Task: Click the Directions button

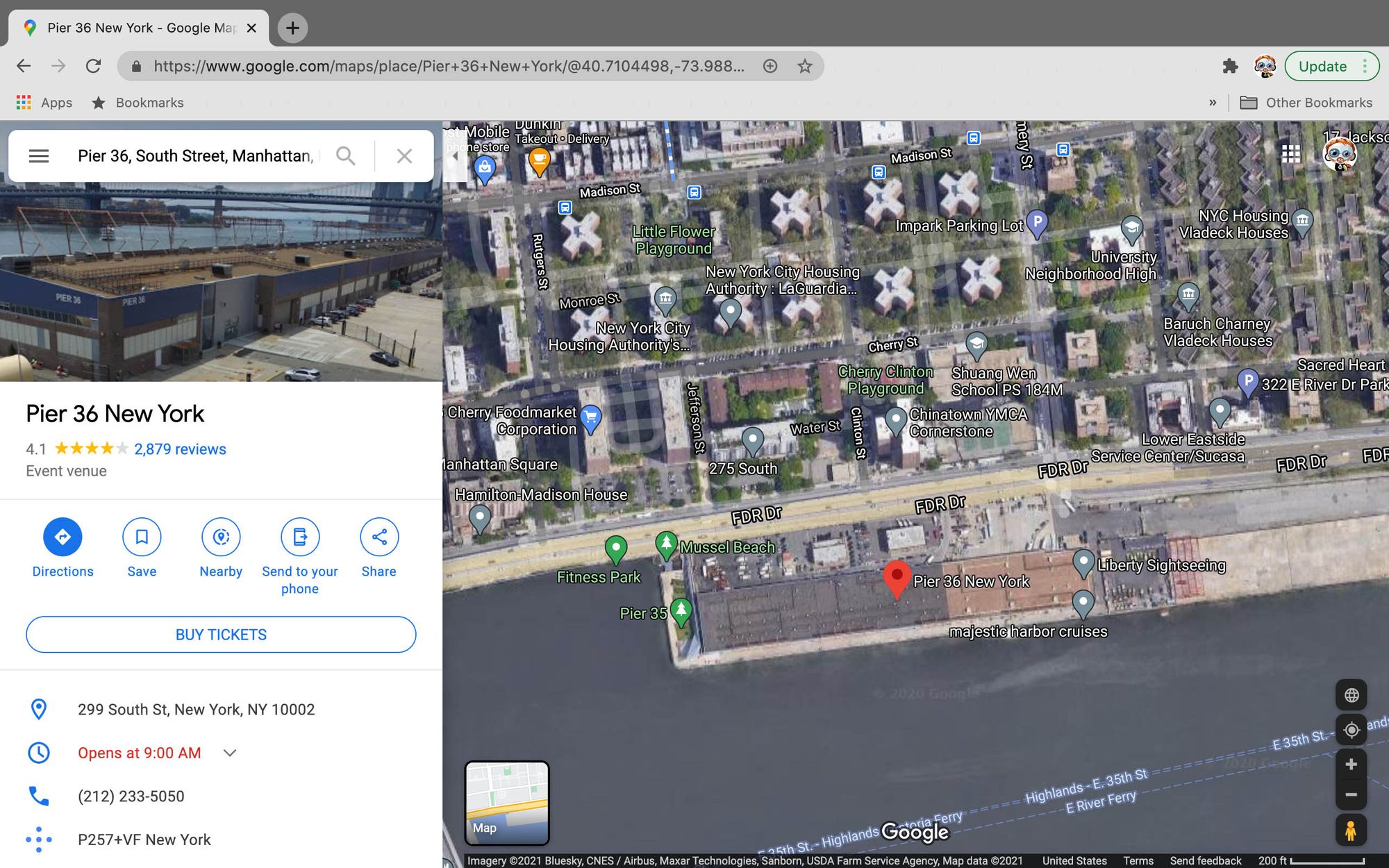Action: tap(63, 549)
